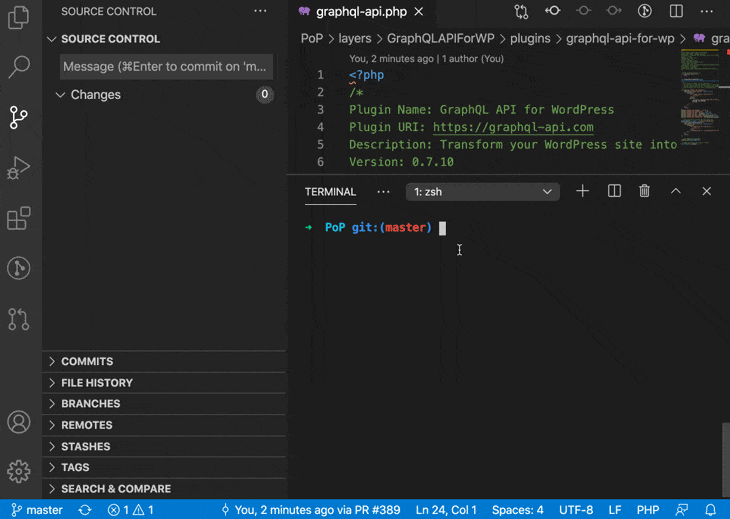Select the TERMINAL panel tab
This screenshot has height=519, width=730.
[331, 192]
